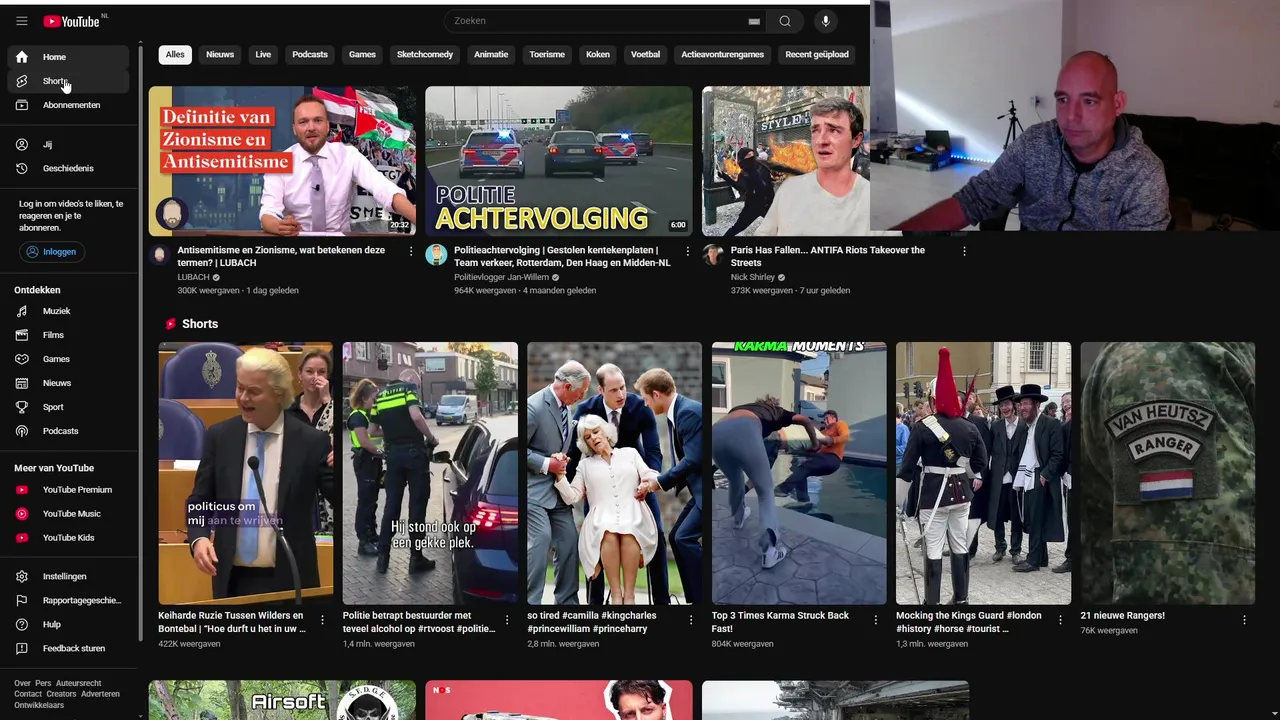The image size is (1280, 720).
Task: Select the Alles filter chip
Action: point(175,55)
